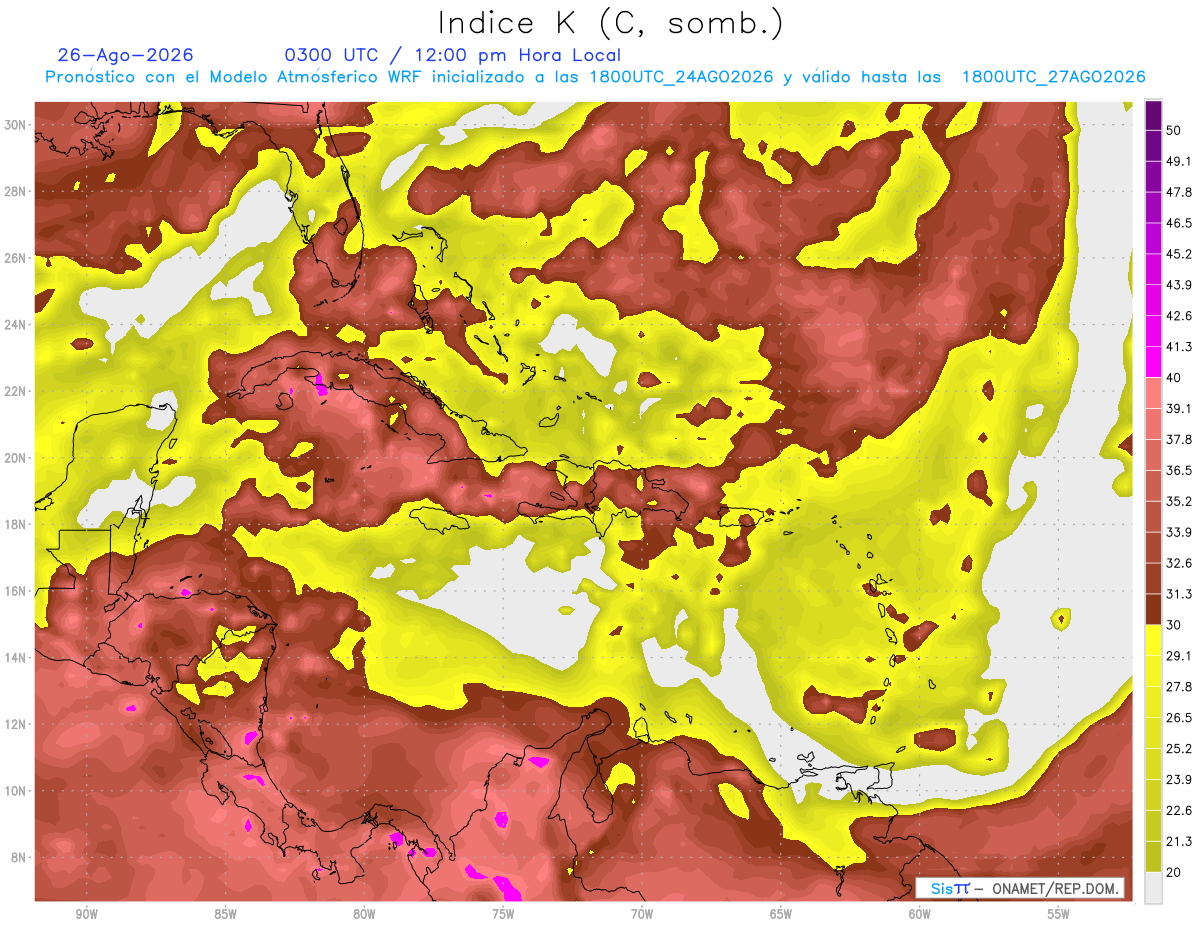Click the gray swatch below the 20 label
The image size is (1200, 927).
coord(1153,887)
